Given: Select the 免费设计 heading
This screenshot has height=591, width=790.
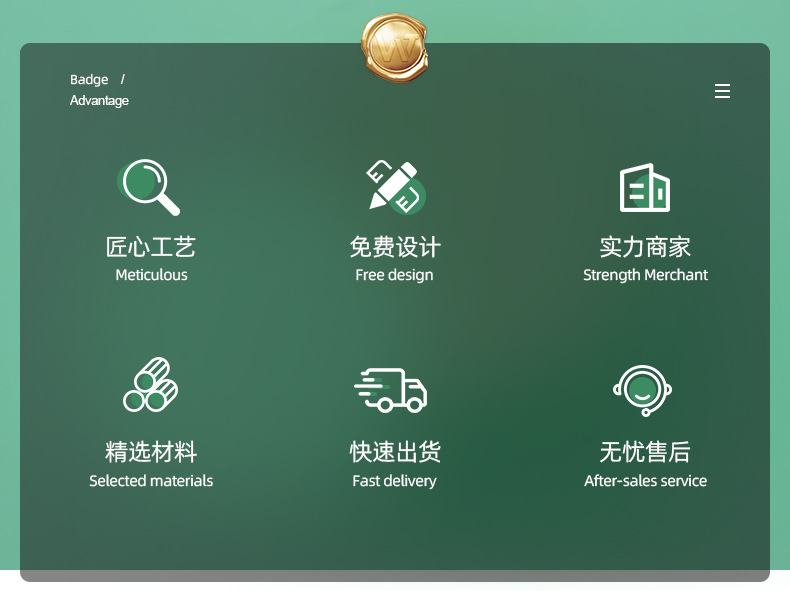Looking at the screenshot, I should [x=395, y=247].
